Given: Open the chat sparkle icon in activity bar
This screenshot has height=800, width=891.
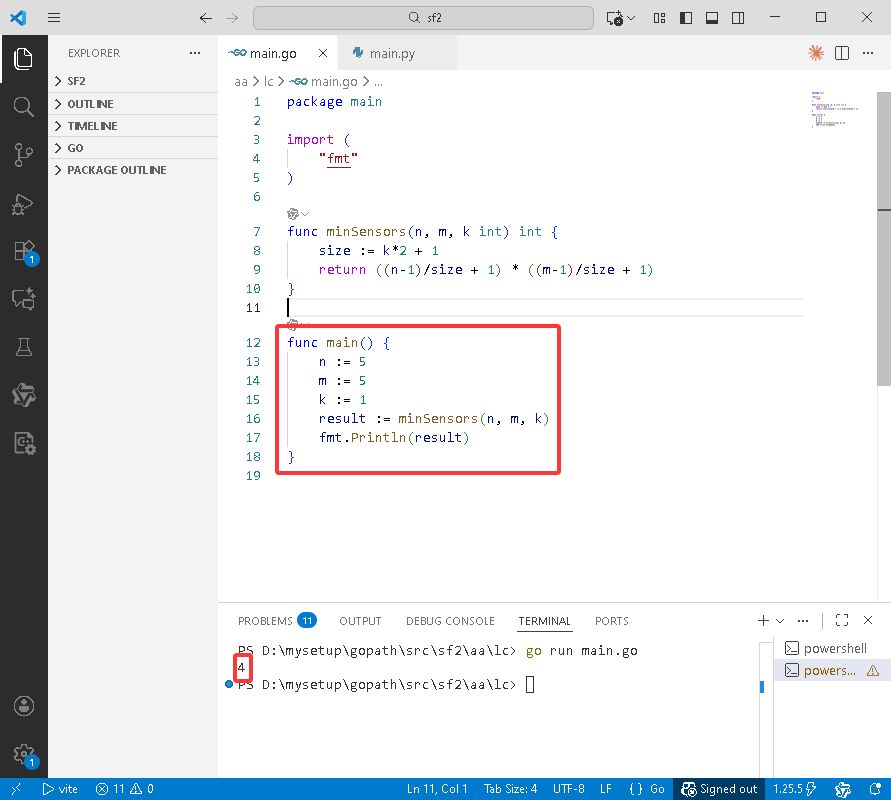Looking at the screenshot, I should [23, 299].
